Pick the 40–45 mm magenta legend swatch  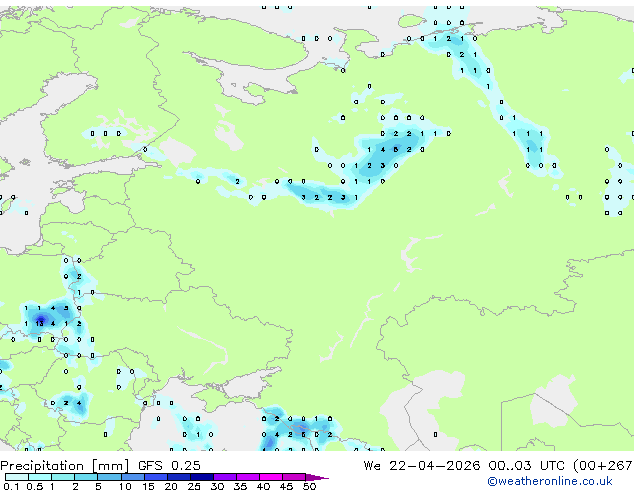[271, 477]
